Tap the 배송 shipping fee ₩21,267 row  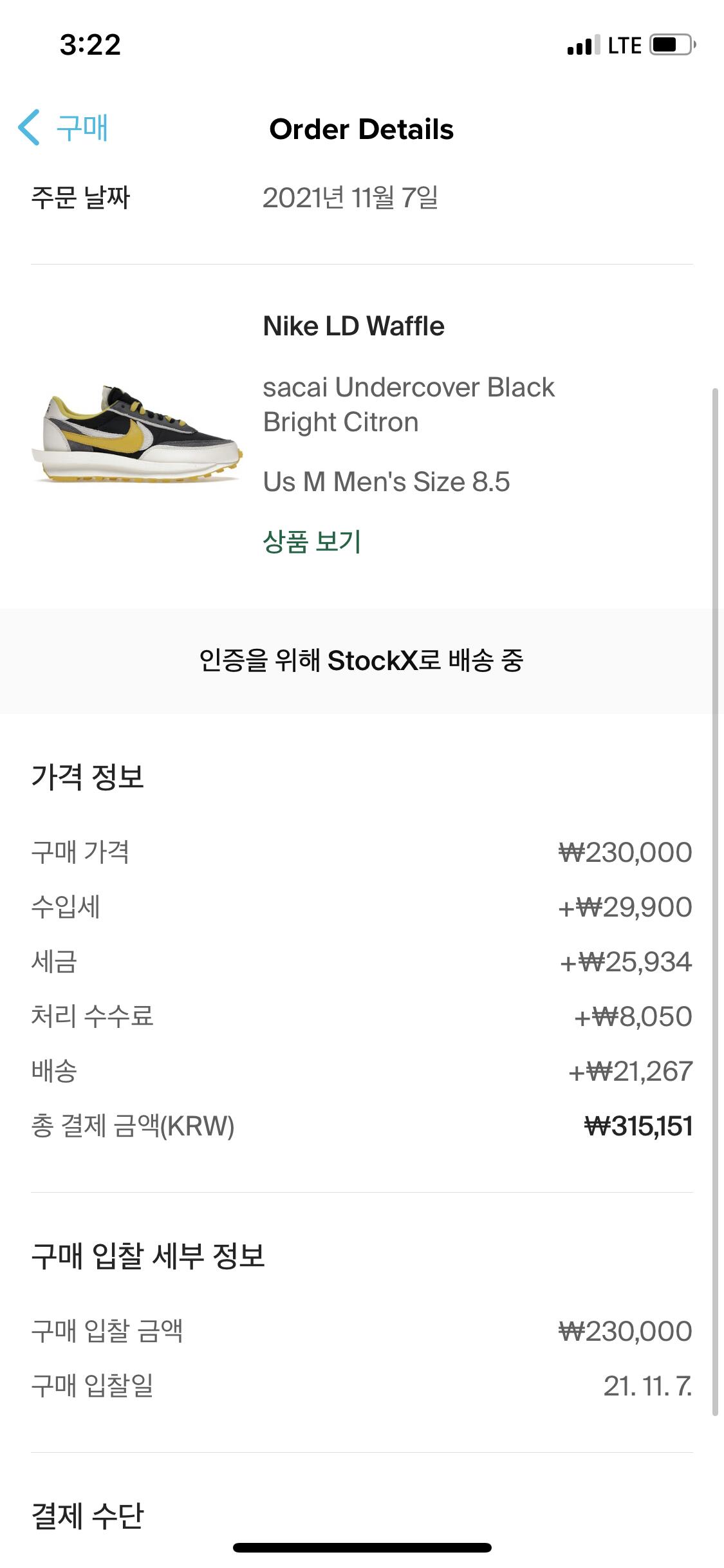point(361,1072)
